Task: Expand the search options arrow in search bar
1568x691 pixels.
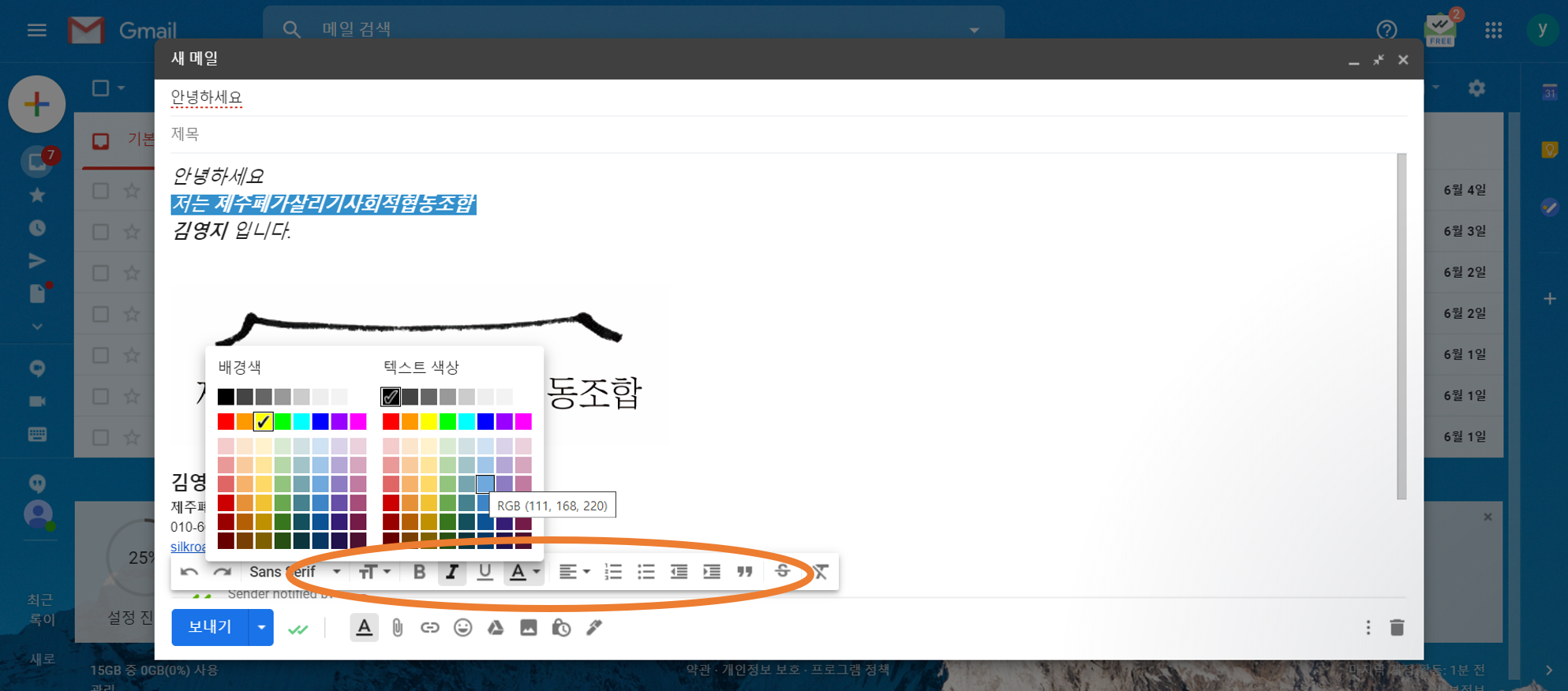Action: click(x=975, y=30)
